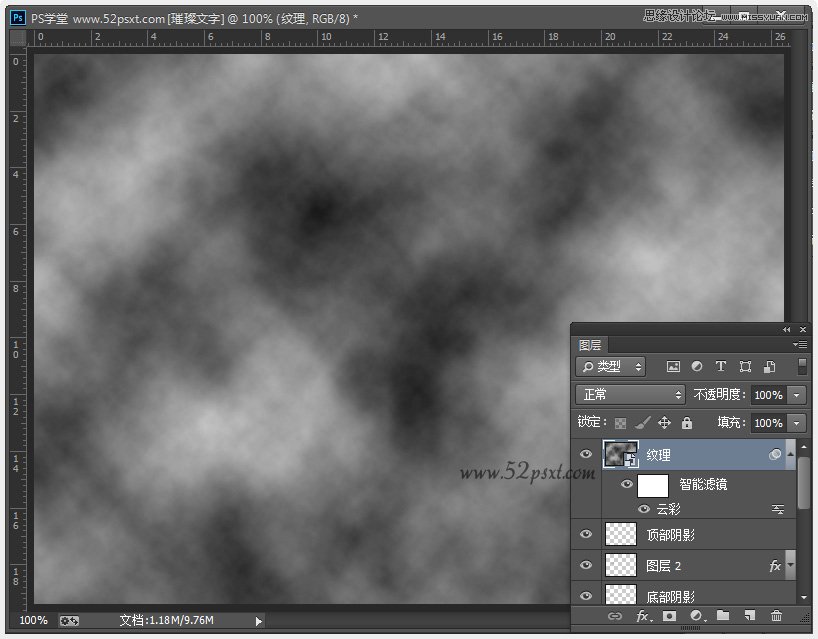Collapse the Layers panel with double arrows
This screenshot has width=818, height=639.
[786, 330]
